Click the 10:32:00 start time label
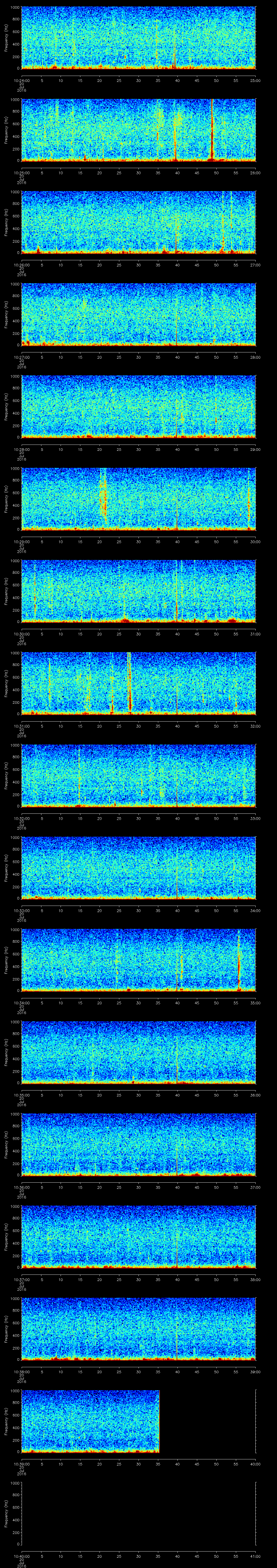Screen dimensions: 277x1568 click(x=21, y=818)
